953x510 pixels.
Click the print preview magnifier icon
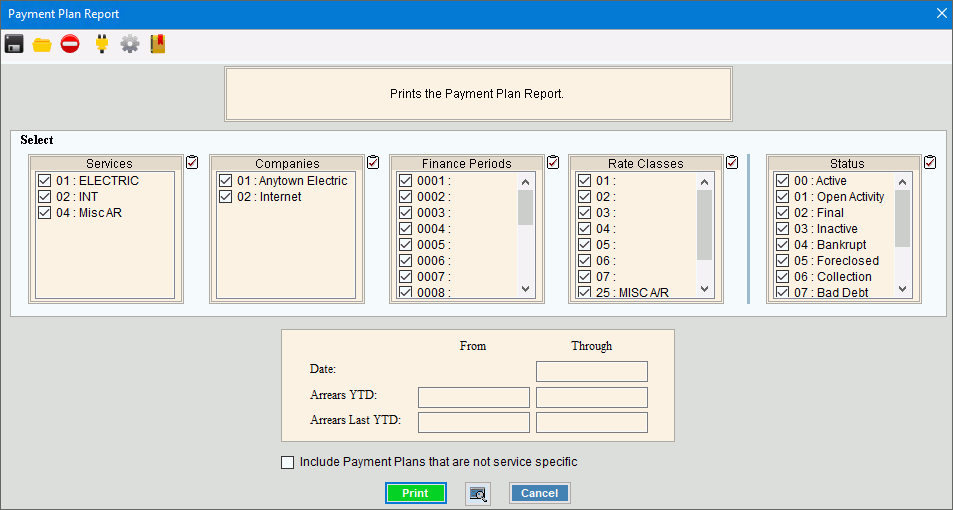(477, 493)
